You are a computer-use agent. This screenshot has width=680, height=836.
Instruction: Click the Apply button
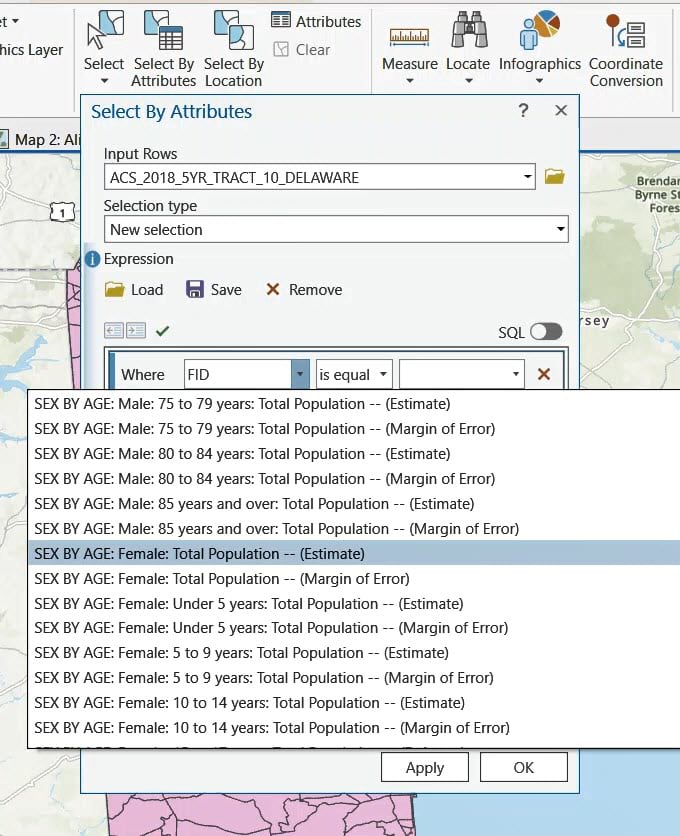coord(425,767)
